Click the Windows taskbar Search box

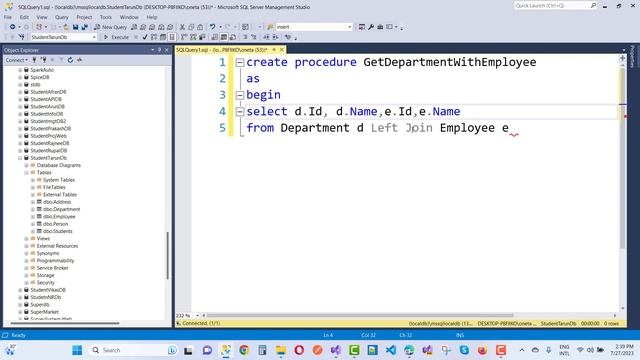tap(133, 350)
